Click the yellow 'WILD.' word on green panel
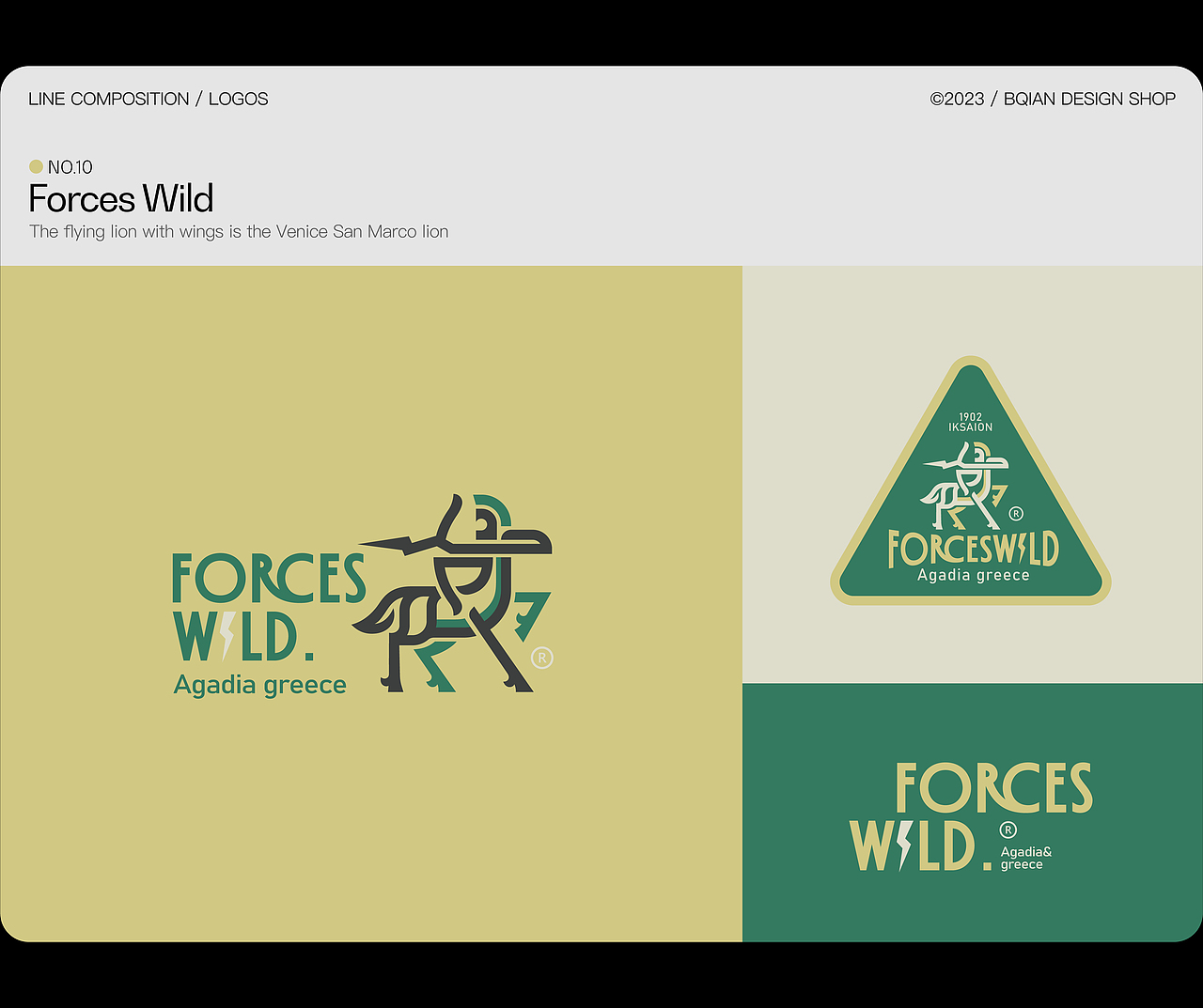This screenshot has height=1008, width=1203. pos(921,845)
